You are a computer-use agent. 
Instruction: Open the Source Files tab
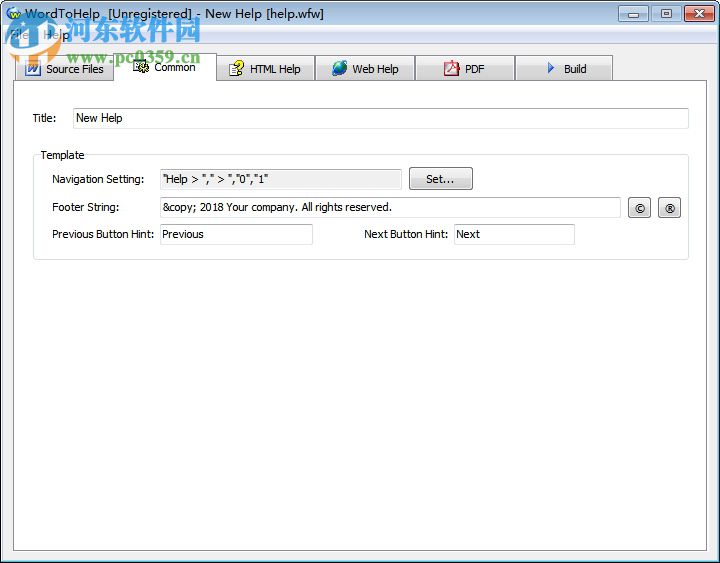pyautogui.click(x=65, y=69)
